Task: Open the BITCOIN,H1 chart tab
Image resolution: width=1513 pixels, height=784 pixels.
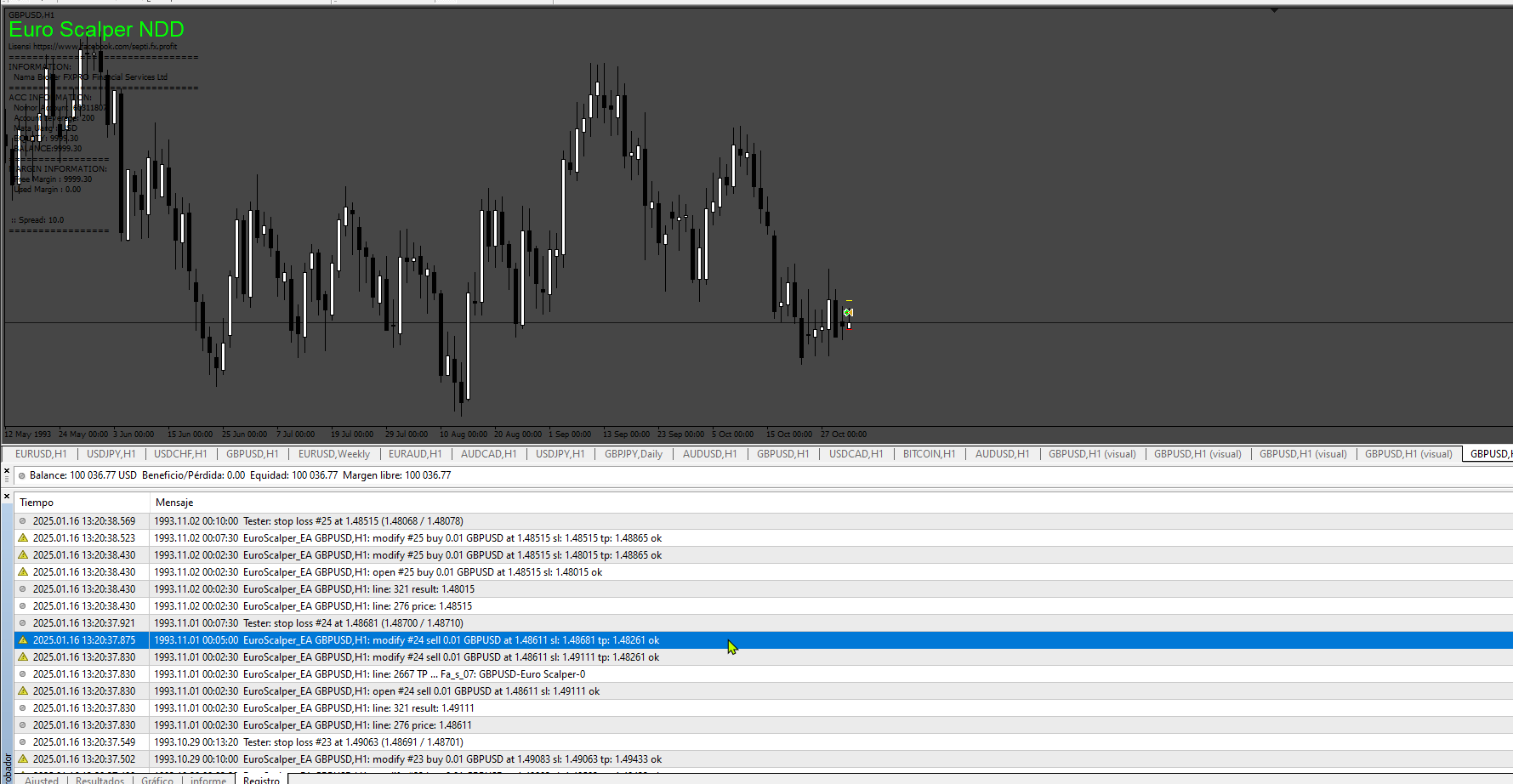Action: [929, 454]
